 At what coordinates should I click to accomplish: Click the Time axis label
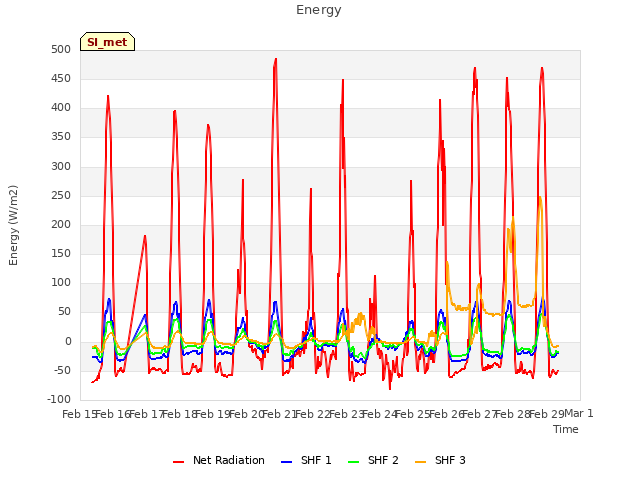[x=566, y=429]
